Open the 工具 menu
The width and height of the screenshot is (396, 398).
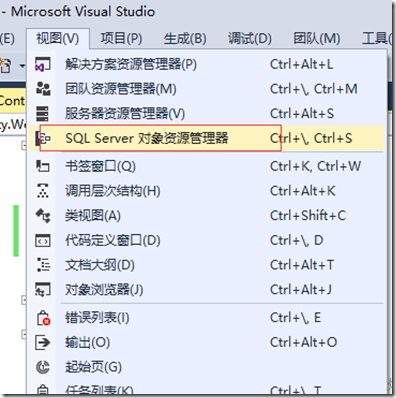coord(377,39)
